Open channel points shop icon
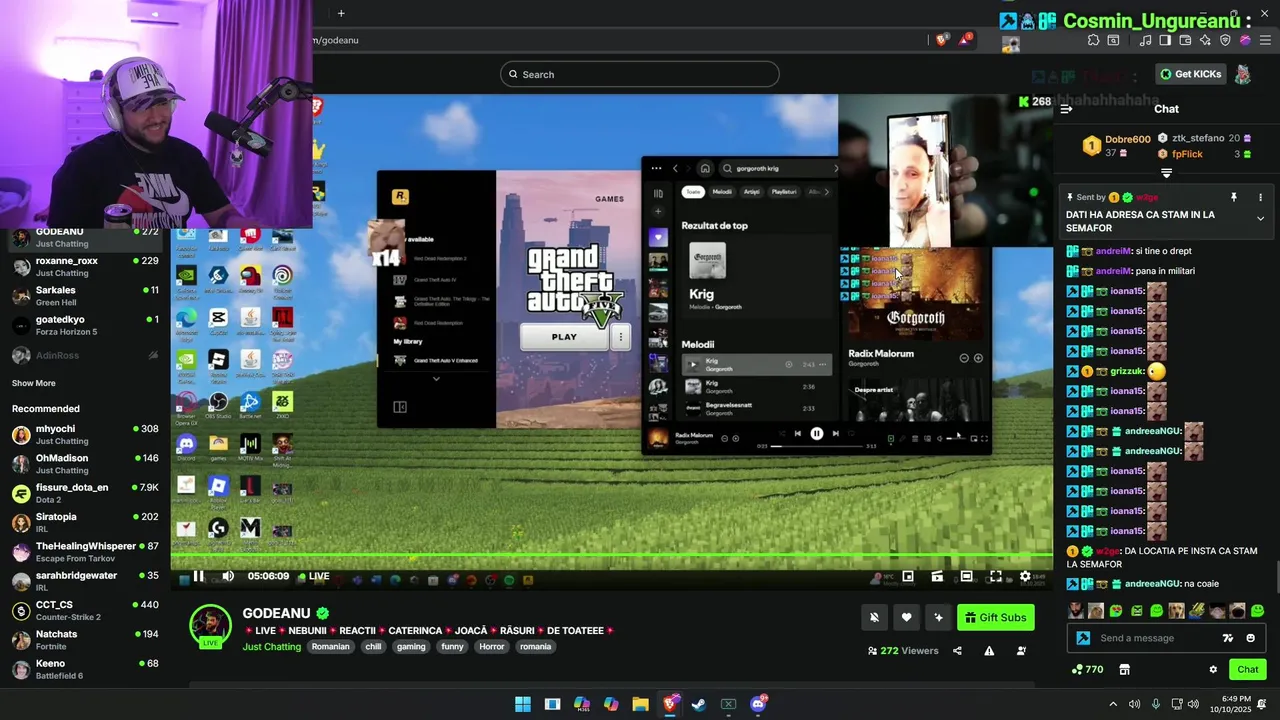1280x720 pixels. (x=1124, y=670)
